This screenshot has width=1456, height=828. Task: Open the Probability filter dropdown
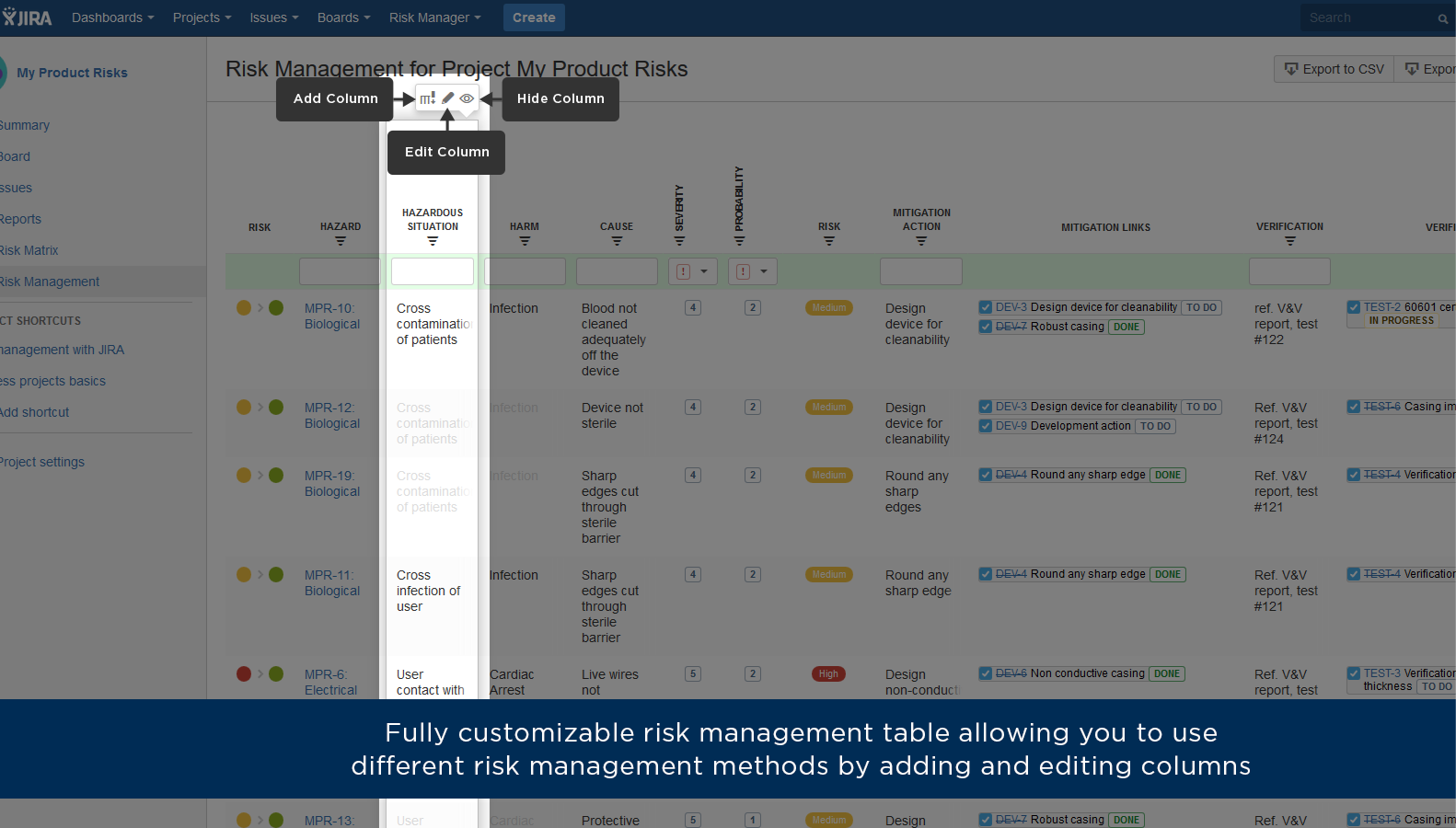[753, 272]
